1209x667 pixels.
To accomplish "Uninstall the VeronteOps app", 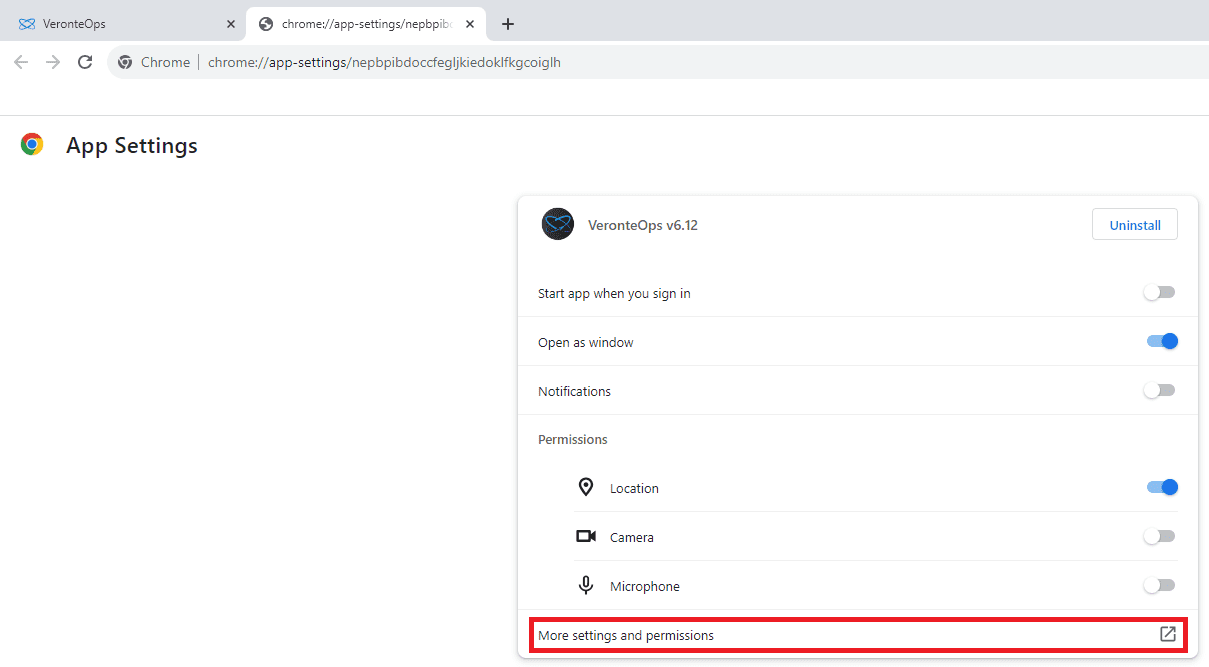I will click(x=1134, y=225).
